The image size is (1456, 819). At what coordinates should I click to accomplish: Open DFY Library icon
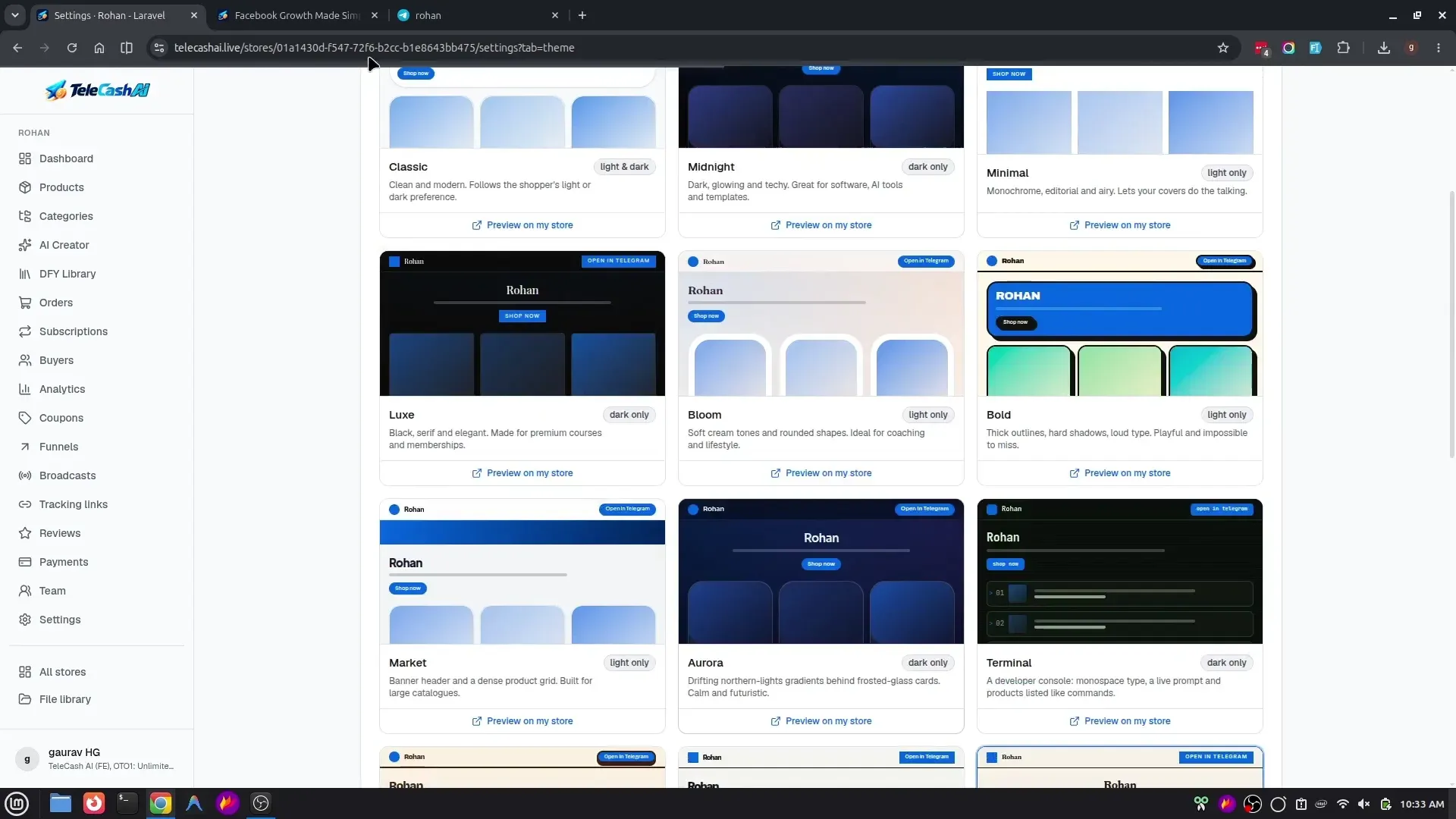coord(25,274)
